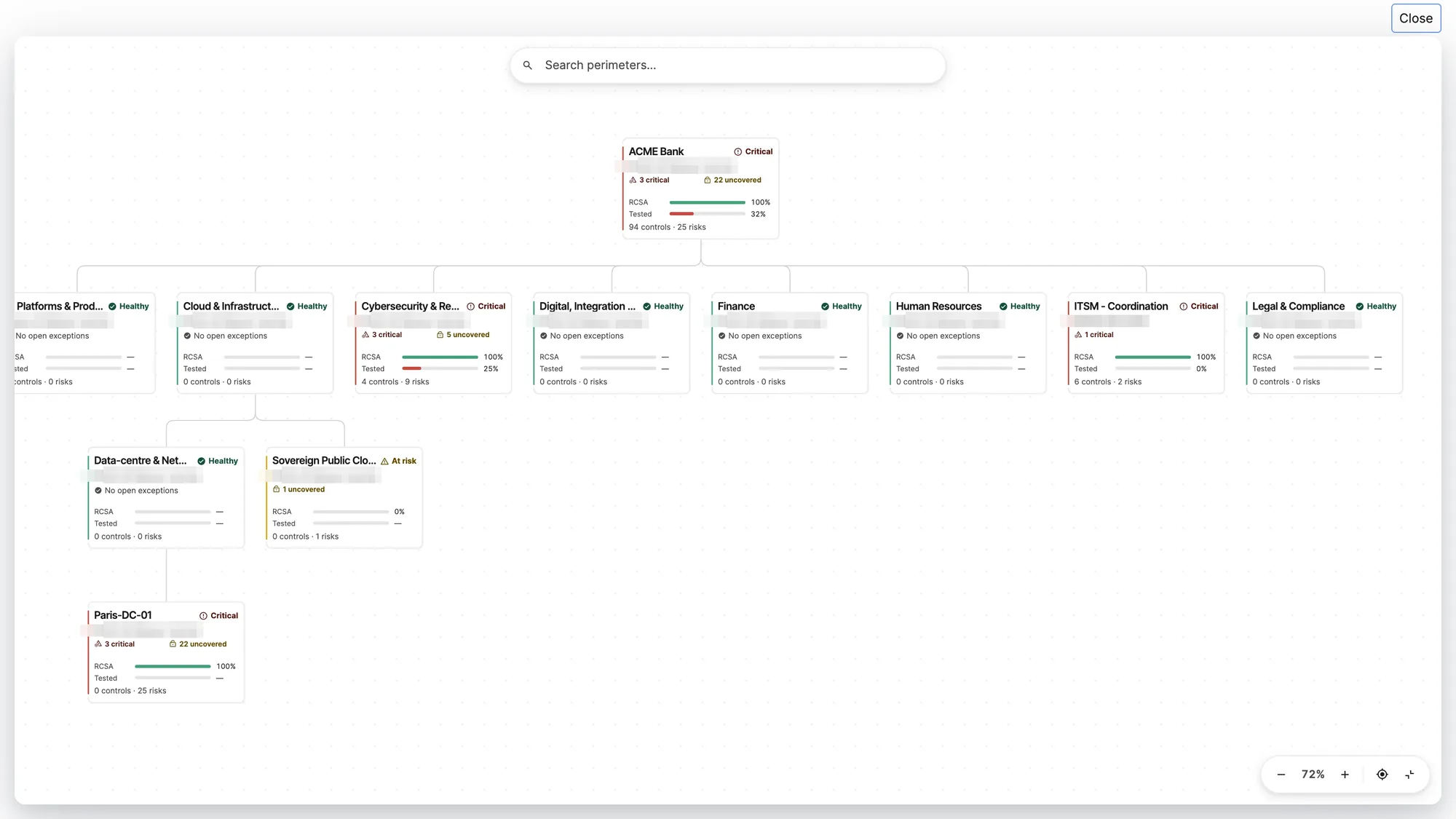Image resolution: width=1456 pixels, height=819 pixels.
Task: Click 1 uncovered lock icon on Sovereign card
Action: pyautogui.click(x=276, y=489)
